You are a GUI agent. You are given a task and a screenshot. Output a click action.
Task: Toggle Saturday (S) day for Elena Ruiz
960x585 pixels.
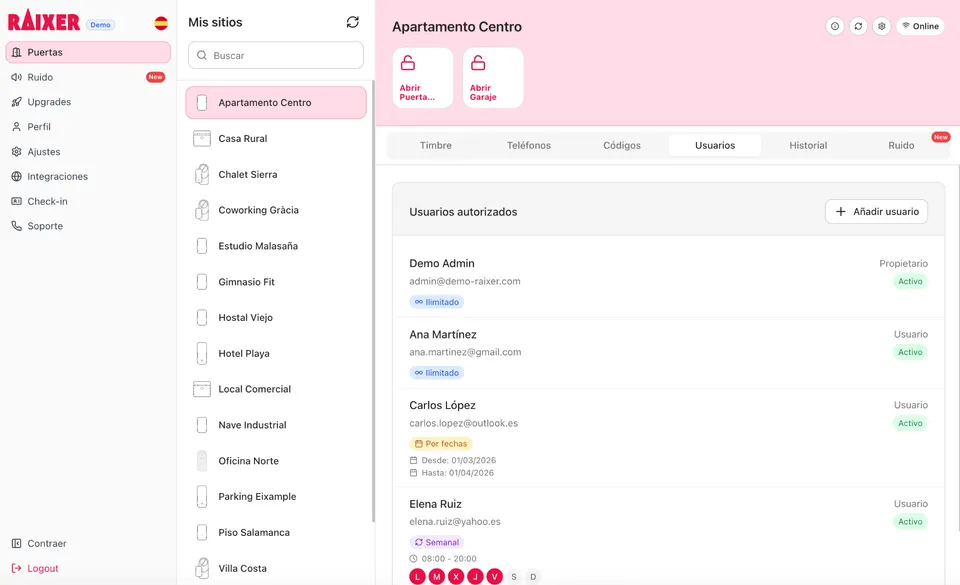pyautogui.click(x=514, y=576)
